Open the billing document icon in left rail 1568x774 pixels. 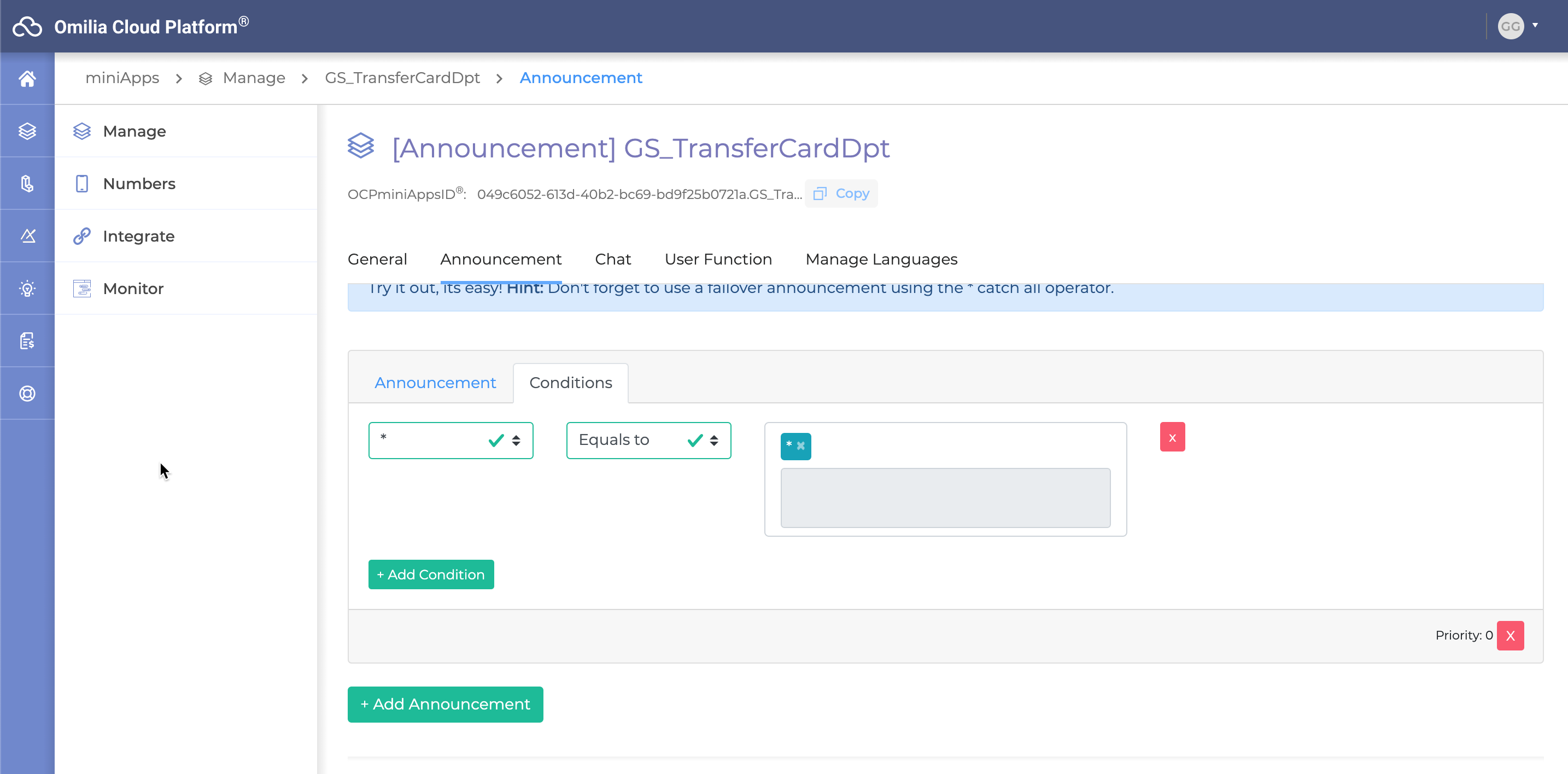[27, 341]
